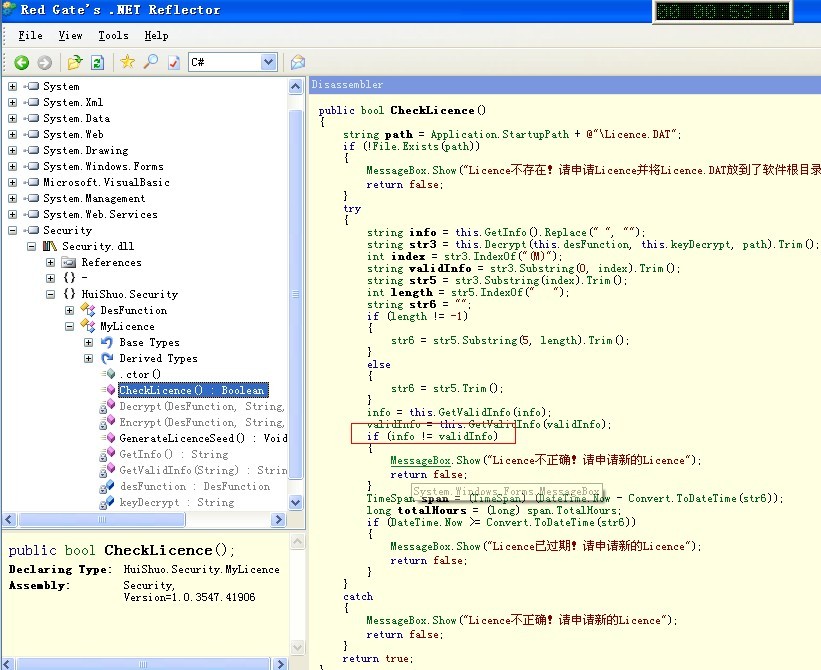Expand the Base Types node

88,342
